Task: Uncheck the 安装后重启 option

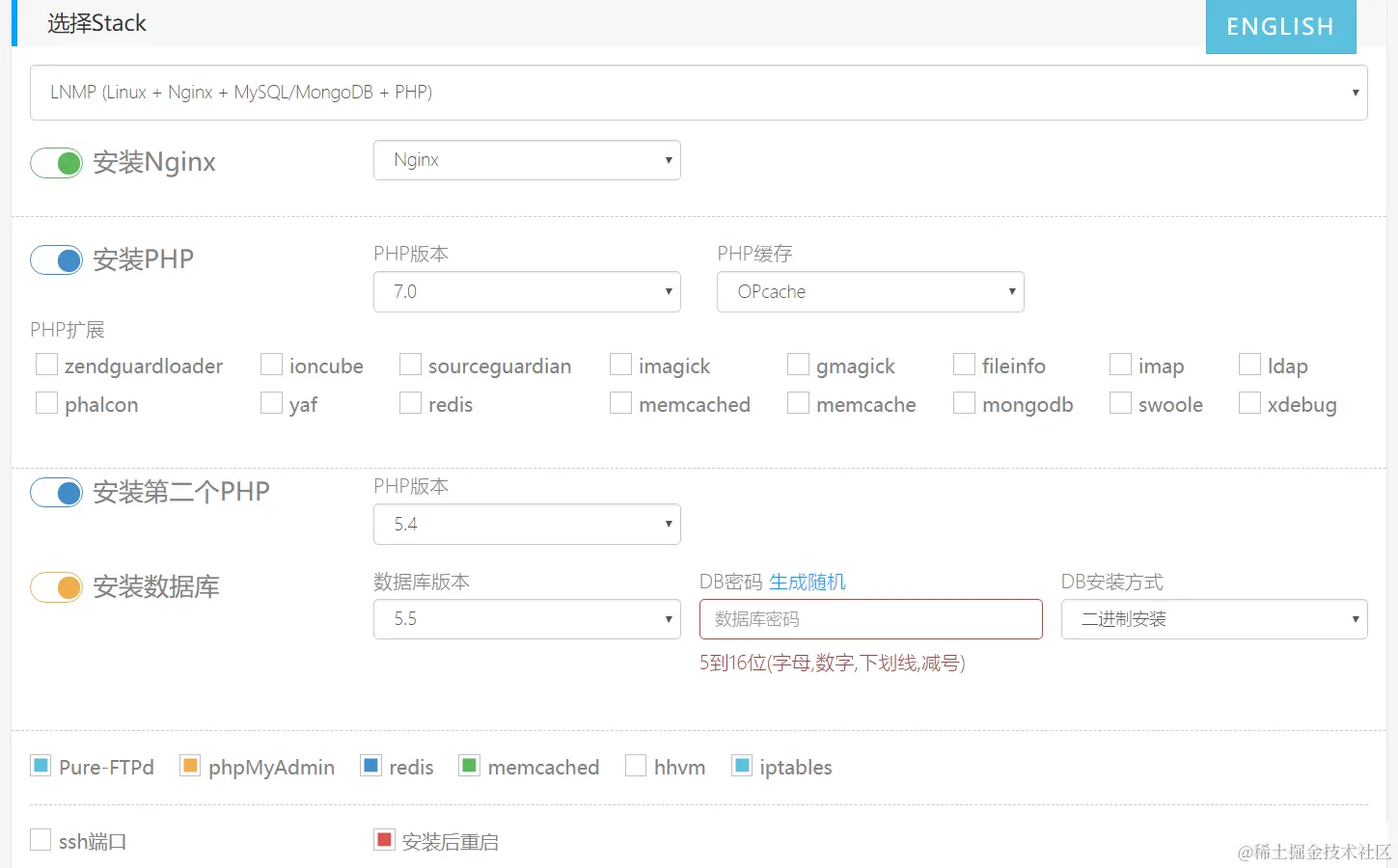Action: coord(384,840)
